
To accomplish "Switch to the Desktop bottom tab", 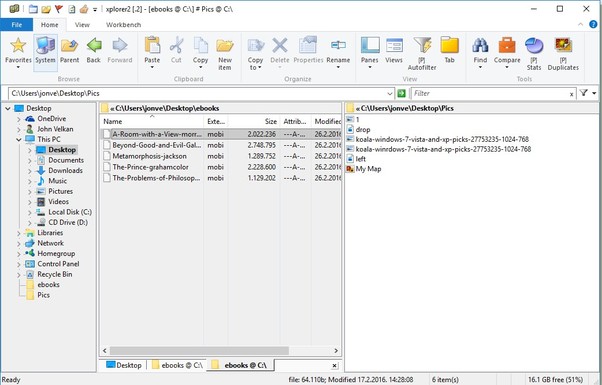I will tap(124, 365).
